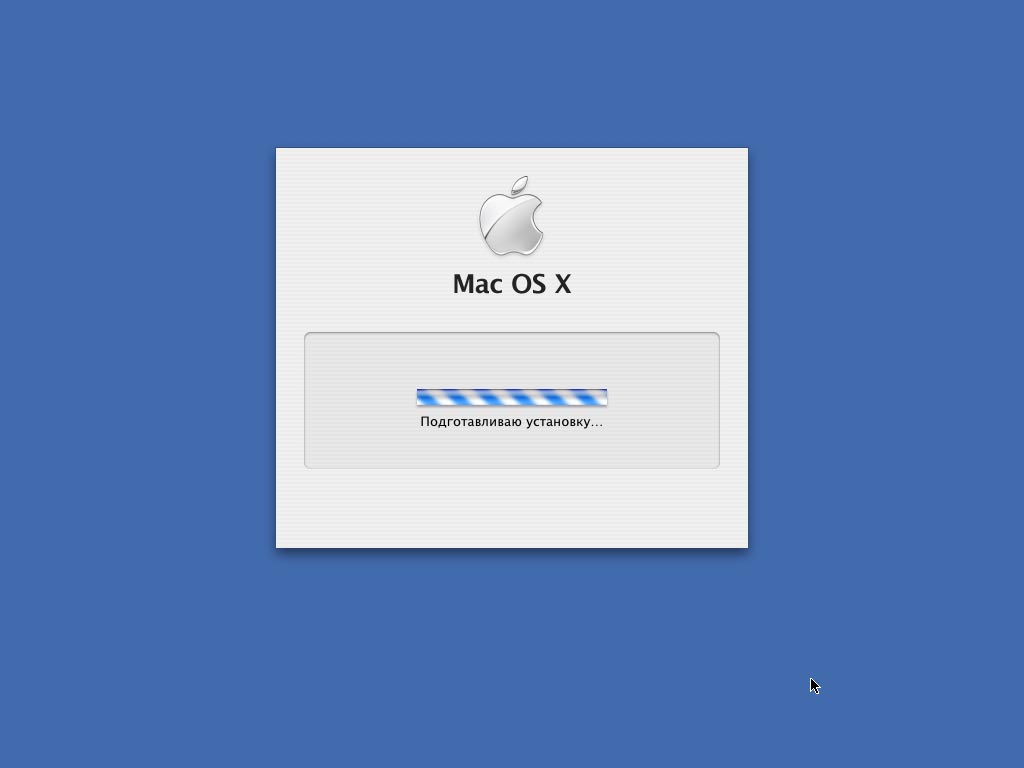Click the "Подготавливаю установку…" status text

[511, 422]
